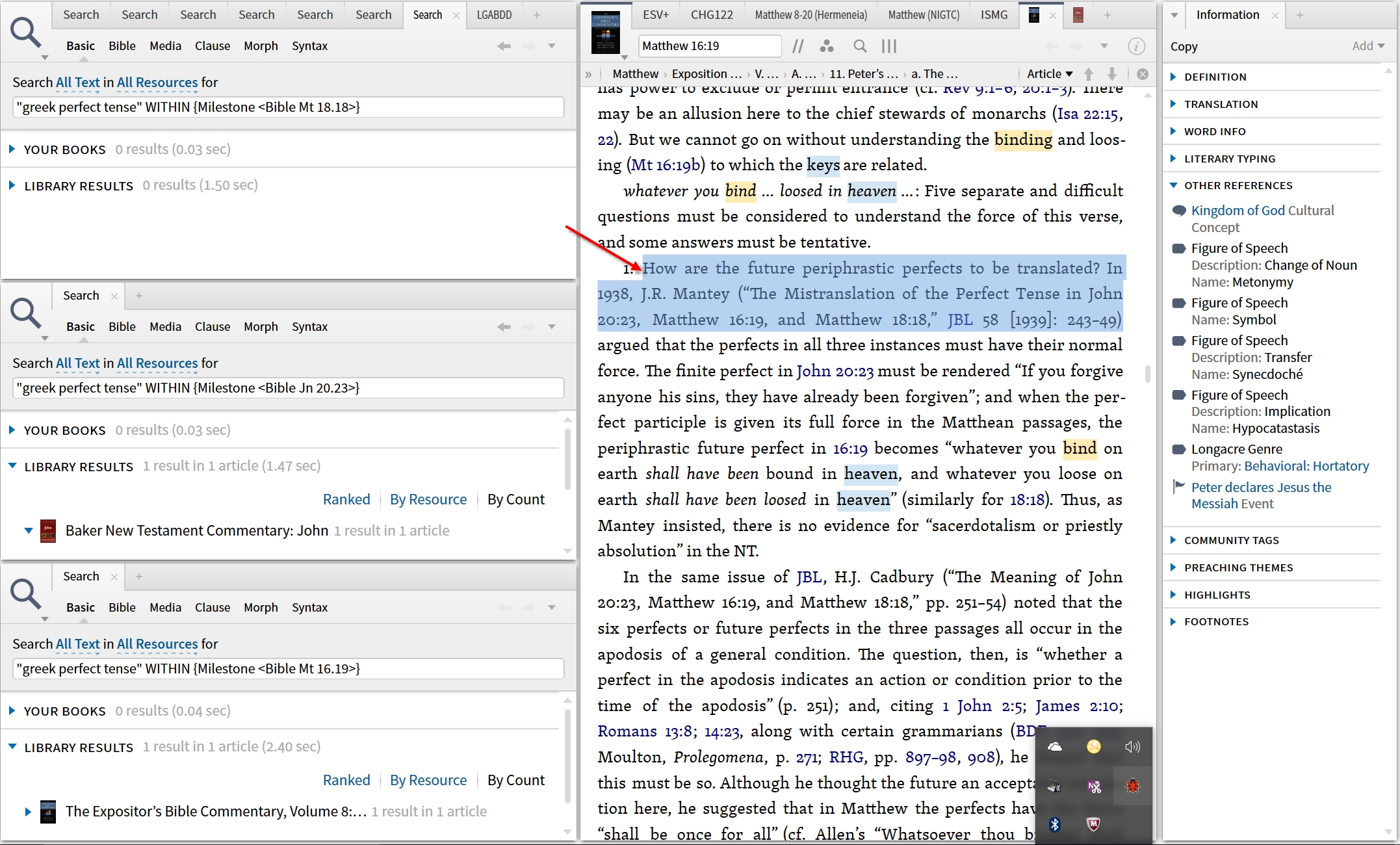The height and width of the screenshot is (845, 1400).
Task: Click the inline search magnifier icon
Action: pyautogui.click(x=860, y=46)
